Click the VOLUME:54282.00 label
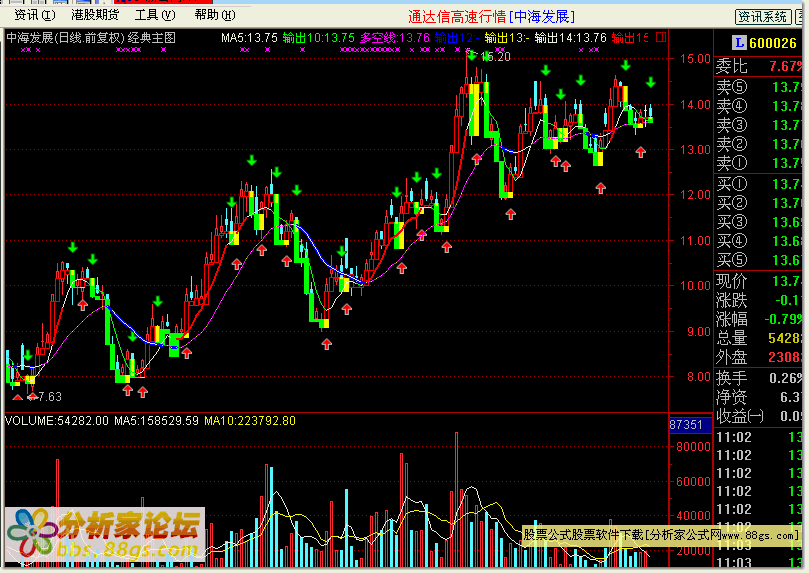Screen dimensions: 809x573 pos(57,421)
